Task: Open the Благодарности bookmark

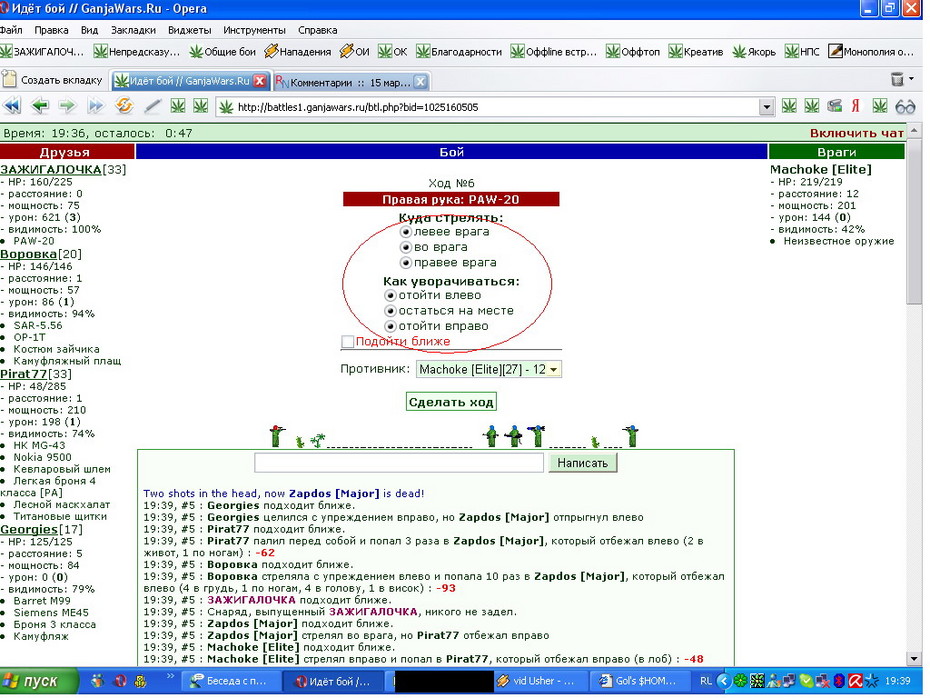Action: coord(459,52)
